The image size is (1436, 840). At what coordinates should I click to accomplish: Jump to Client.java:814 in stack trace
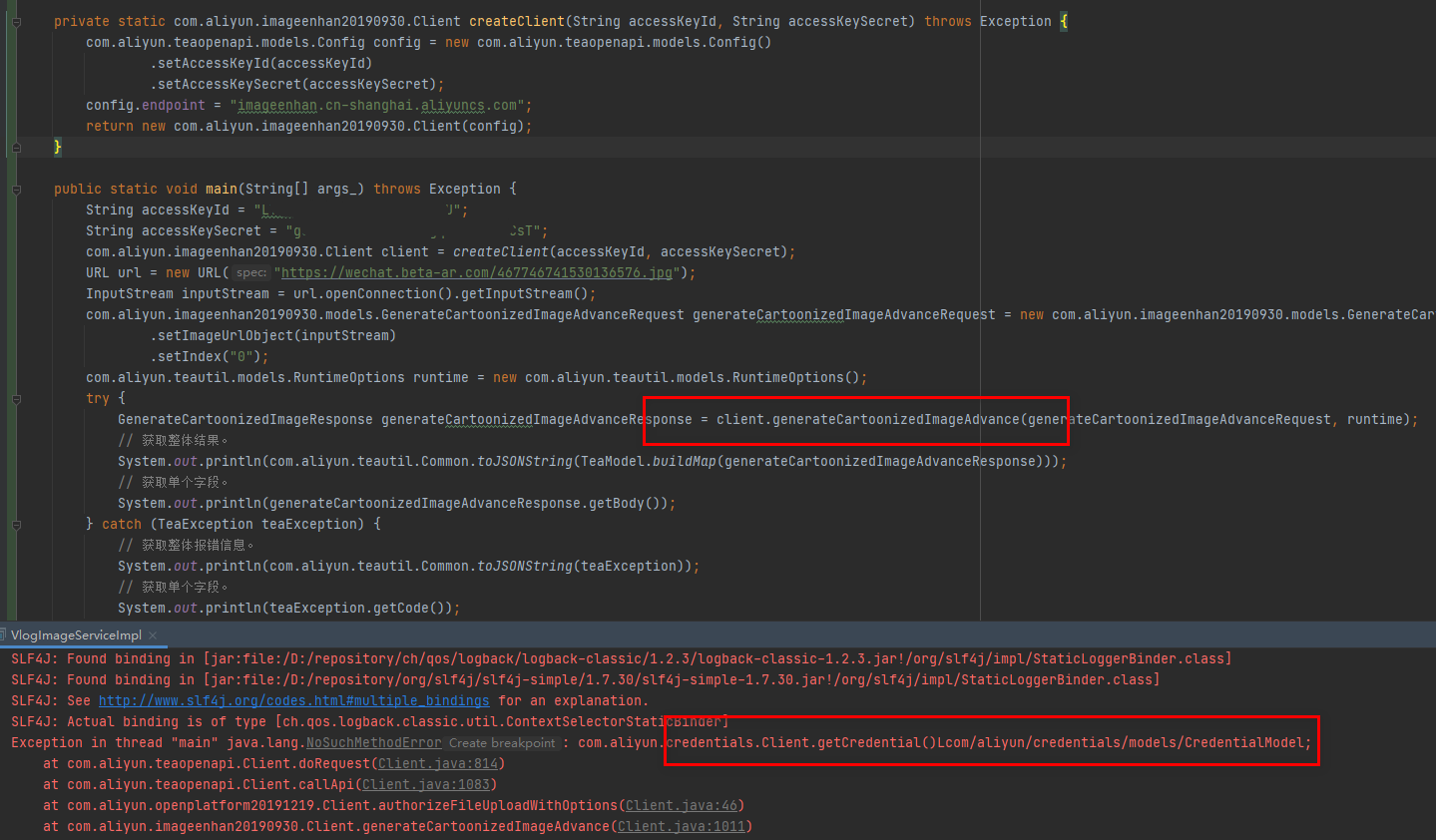(437, 764)
